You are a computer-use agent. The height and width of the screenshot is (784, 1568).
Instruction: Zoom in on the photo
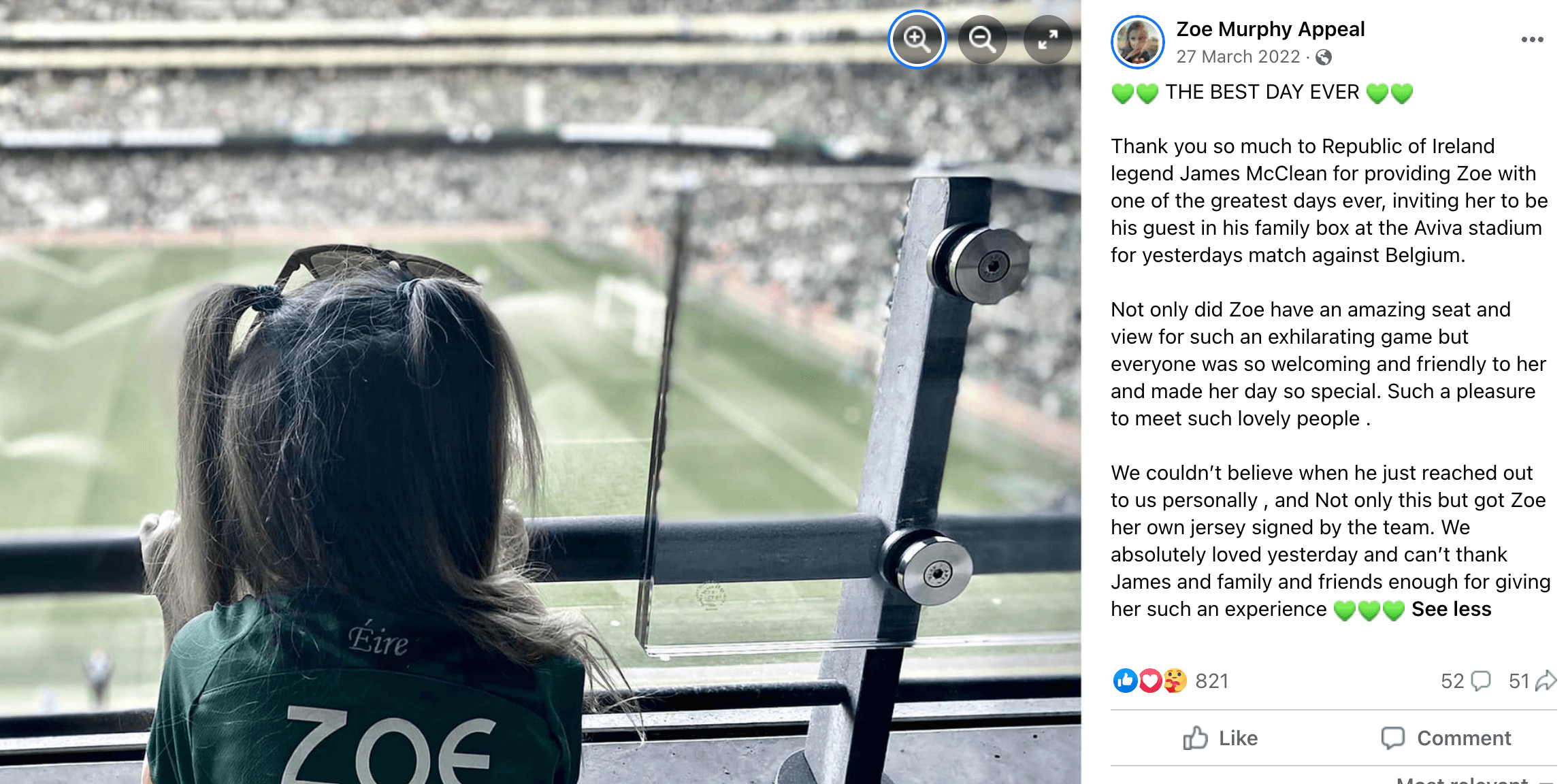pos(917,39)
